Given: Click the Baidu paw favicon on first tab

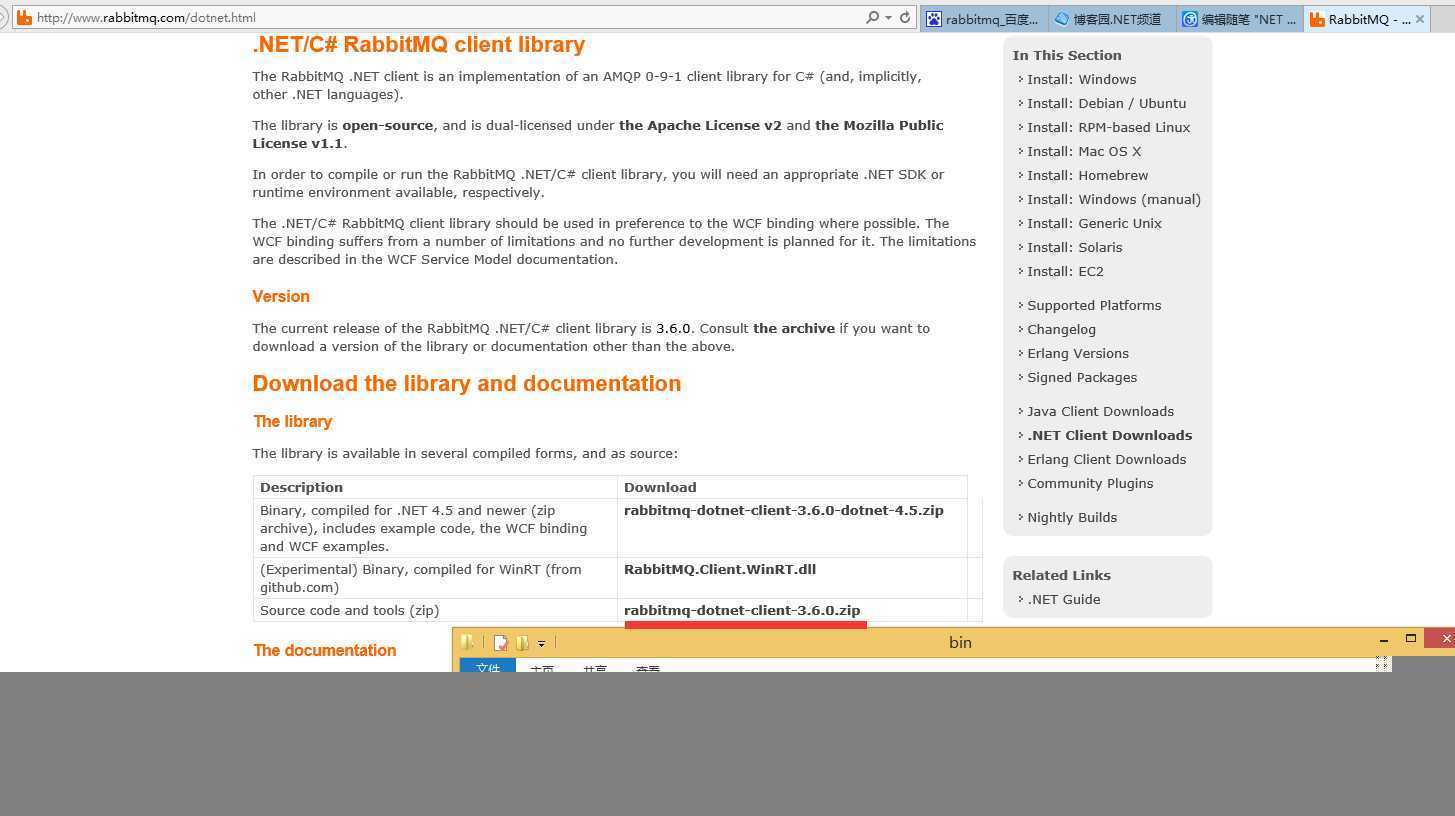Looking at the screenshot, I should [x=934, y=19].
